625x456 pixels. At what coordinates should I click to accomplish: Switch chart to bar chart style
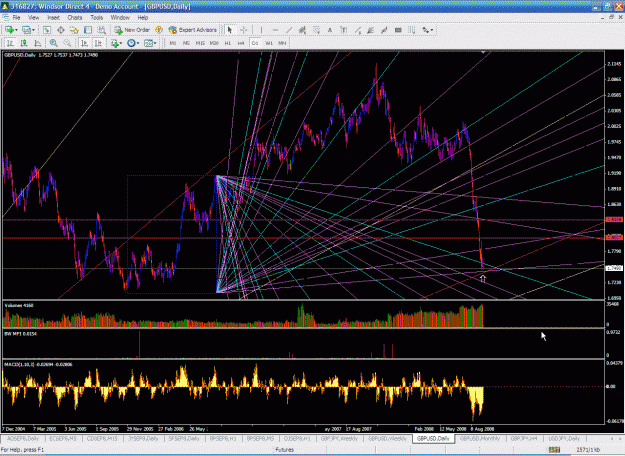pyautogui.click(x=10, y=43)
